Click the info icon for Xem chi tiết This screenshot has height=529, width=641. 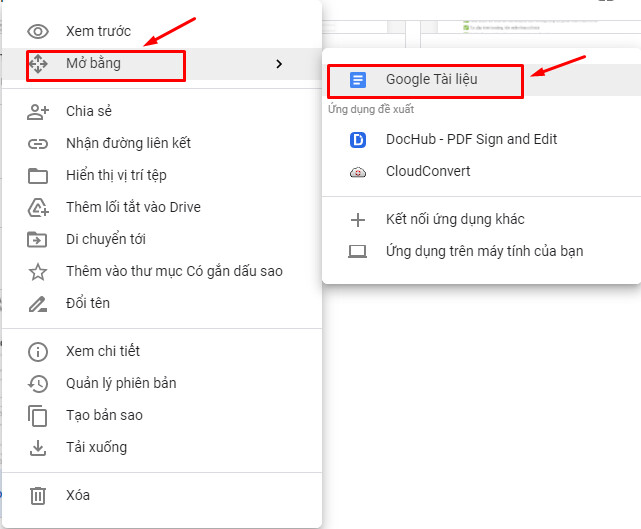coord(38,352)
